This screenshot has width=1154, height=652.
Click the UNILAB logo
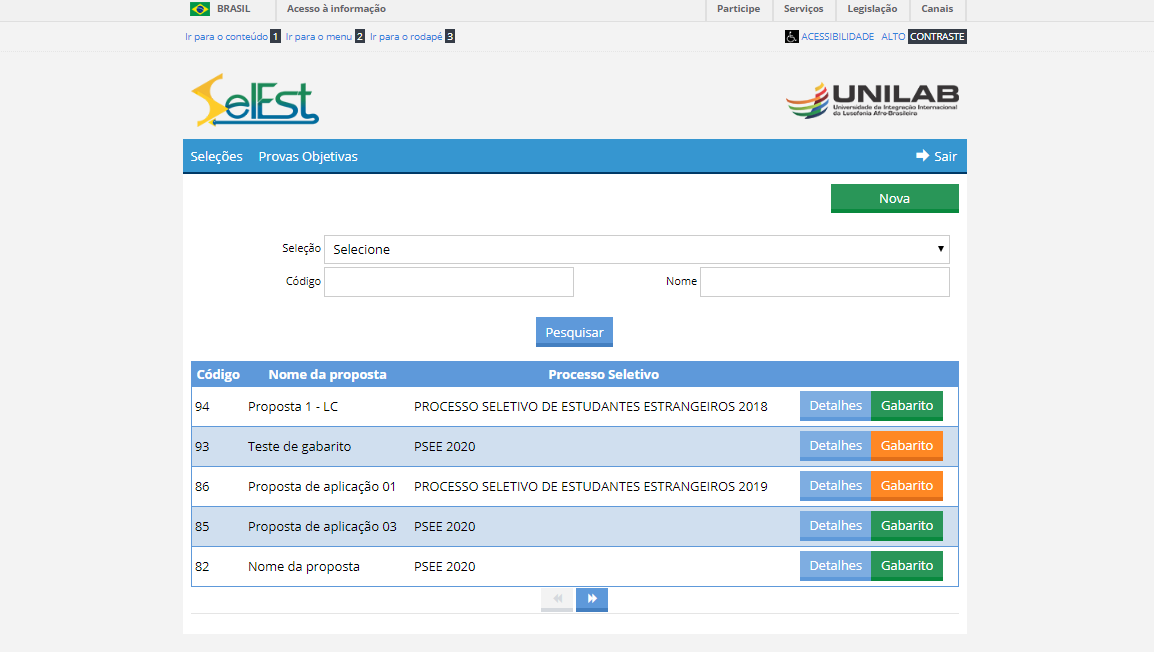[871, 100]
